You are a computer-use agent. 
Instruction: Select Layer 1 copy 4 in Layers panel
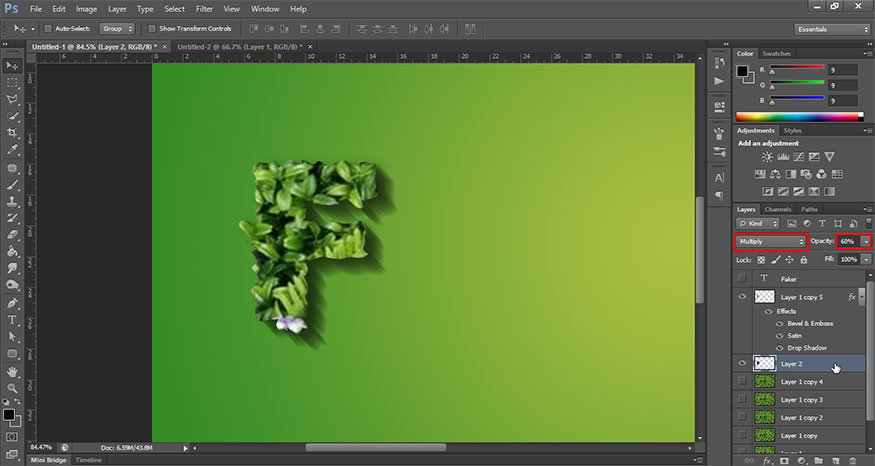coord(801,382)
